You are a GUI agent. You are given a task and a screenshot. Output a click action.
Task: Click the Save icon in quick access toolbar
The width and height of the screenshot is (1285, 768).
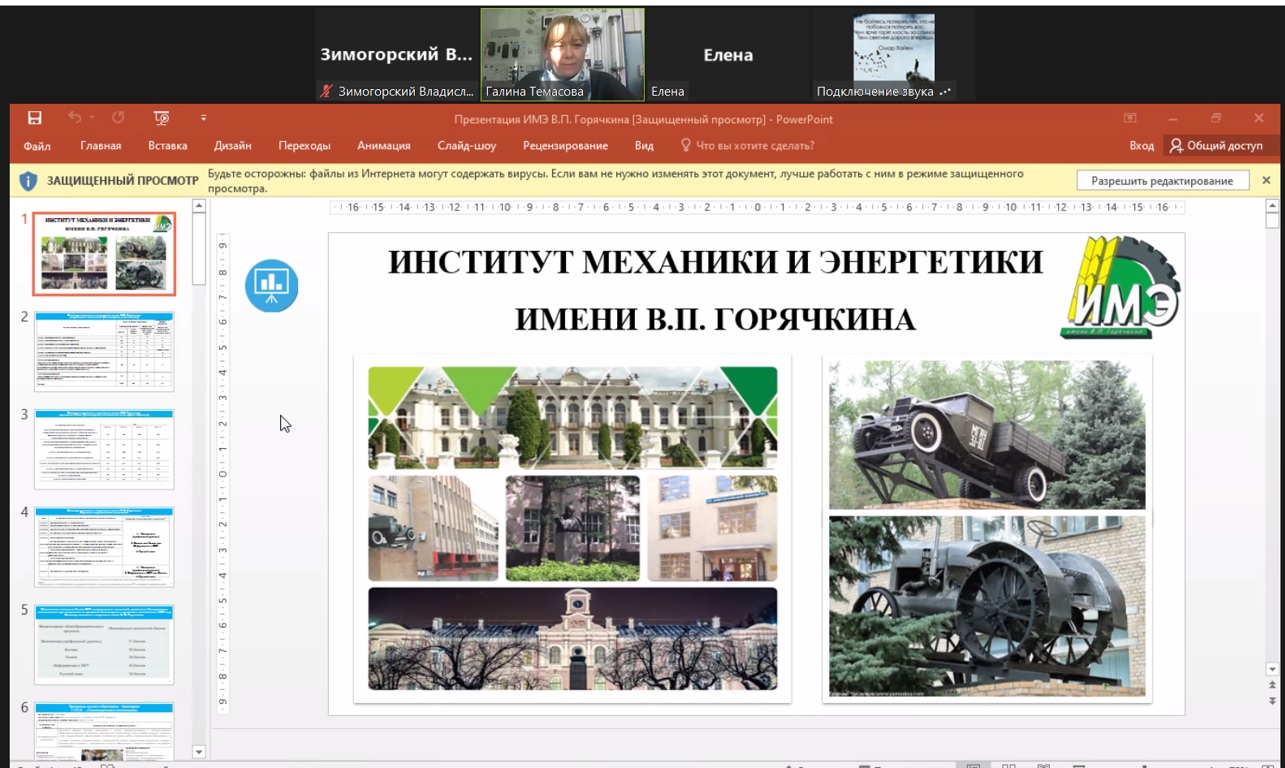coord(35,118)
